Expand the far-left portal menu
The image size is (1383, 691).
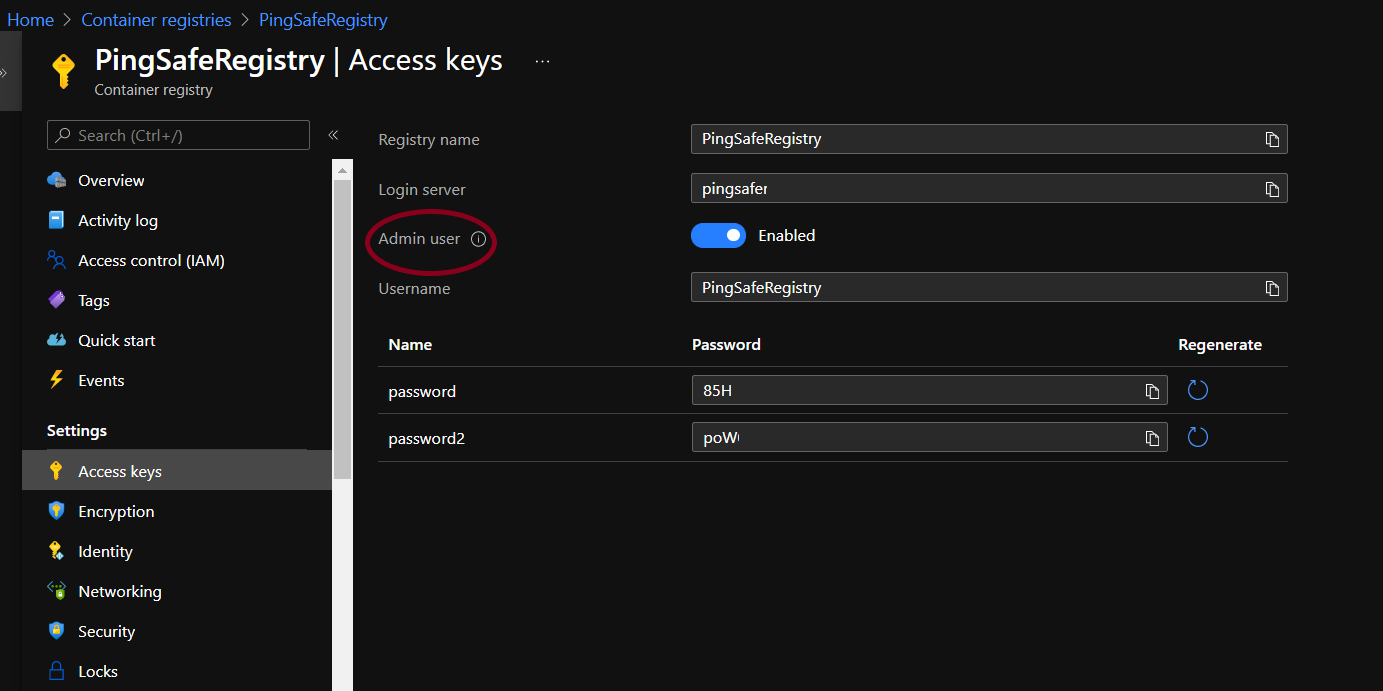[4, 72]
